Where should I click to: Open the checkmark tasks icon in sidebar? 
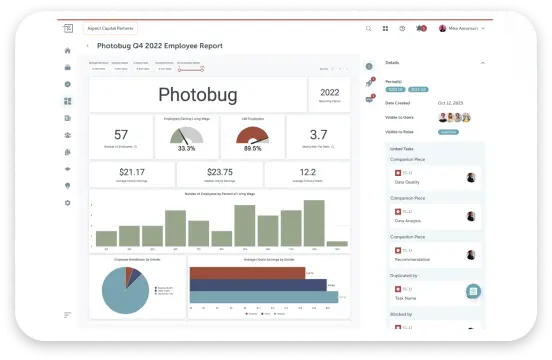(68, 84)
